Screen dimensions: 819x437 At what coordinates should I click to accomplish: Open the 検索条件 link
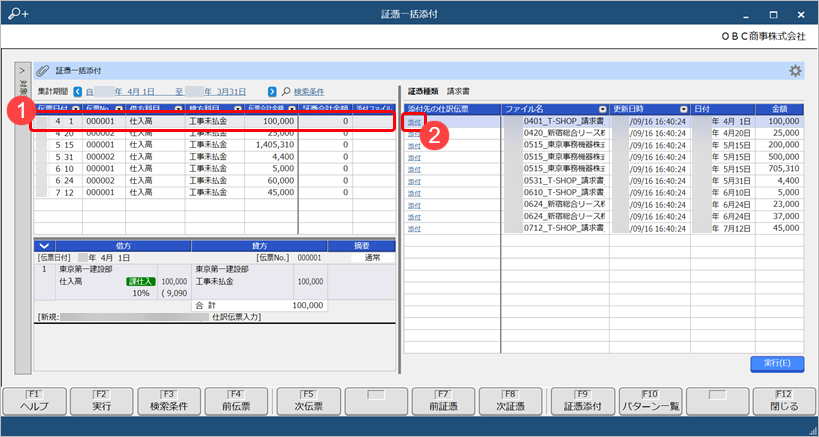pos(309,92)
